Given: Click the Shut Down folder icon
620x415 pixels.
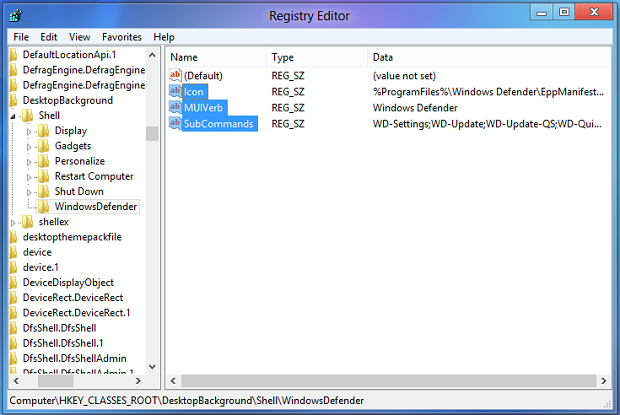Looking at the screenshot, I should (44, 192).
